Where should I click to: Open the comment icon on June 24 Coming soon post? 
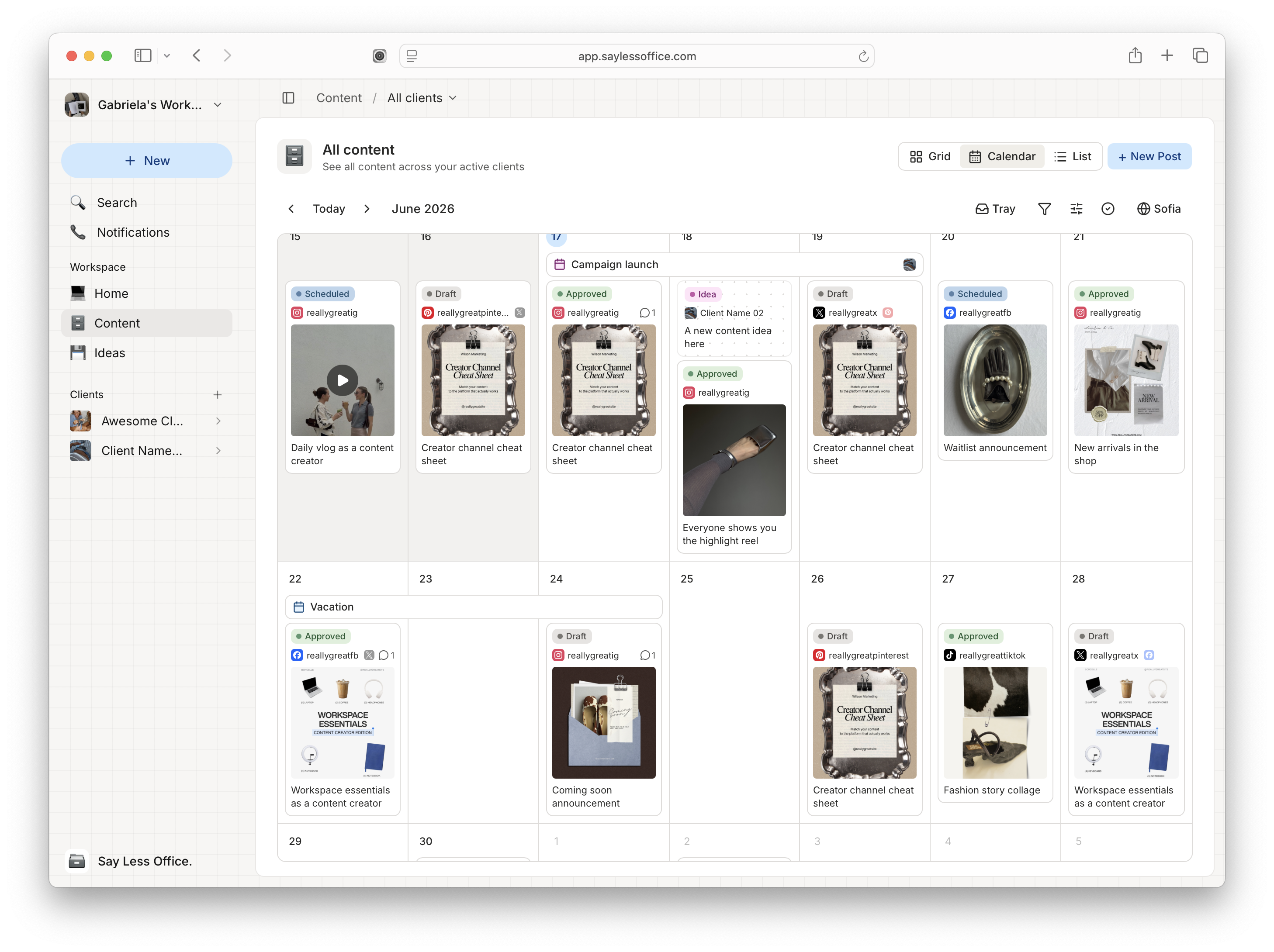click(647, 655)
